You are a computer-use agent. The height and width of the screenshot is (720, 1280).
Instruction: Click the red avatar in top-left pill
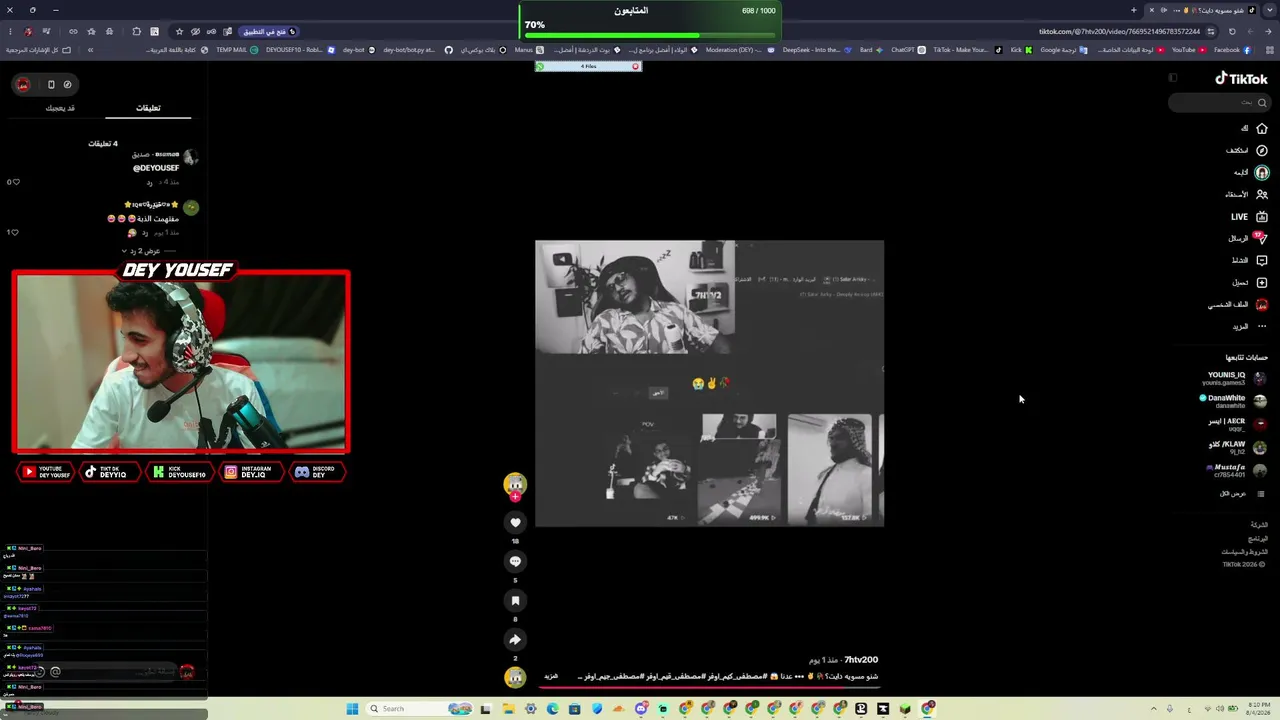23,84
